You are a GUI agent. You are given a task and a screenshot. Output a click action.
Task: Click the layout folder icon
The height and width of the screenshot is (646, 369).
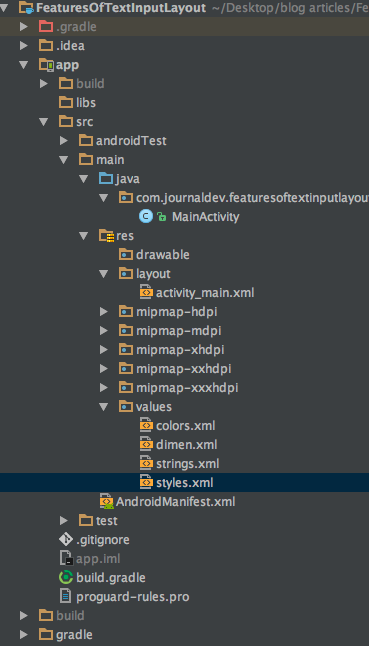[126, 274]
